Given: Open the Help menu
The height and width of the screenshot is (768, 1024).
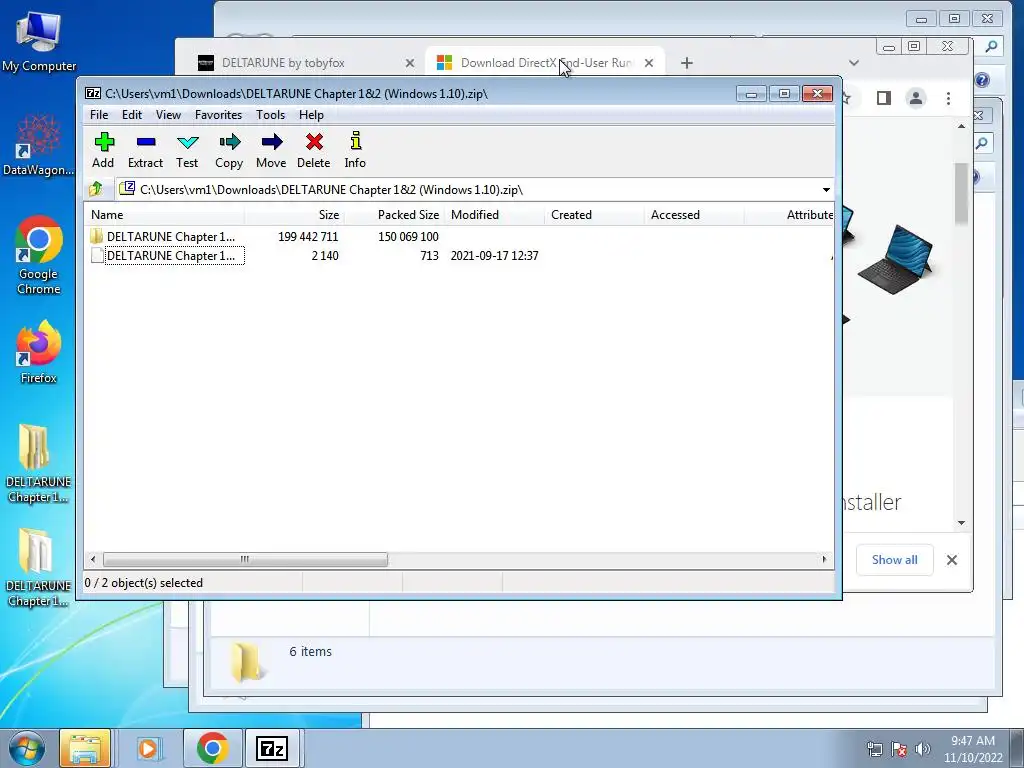Looking at the screenshot, I should pos(312,115).
